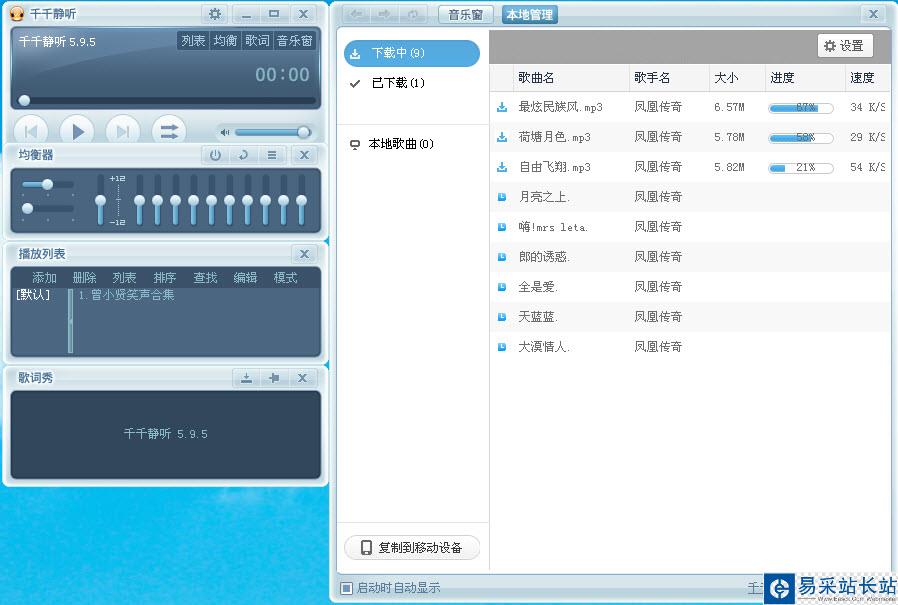The height and width of the screenshot is (605, 898).
Task: Open the 排序 sort menu
Action: (164, 278)
